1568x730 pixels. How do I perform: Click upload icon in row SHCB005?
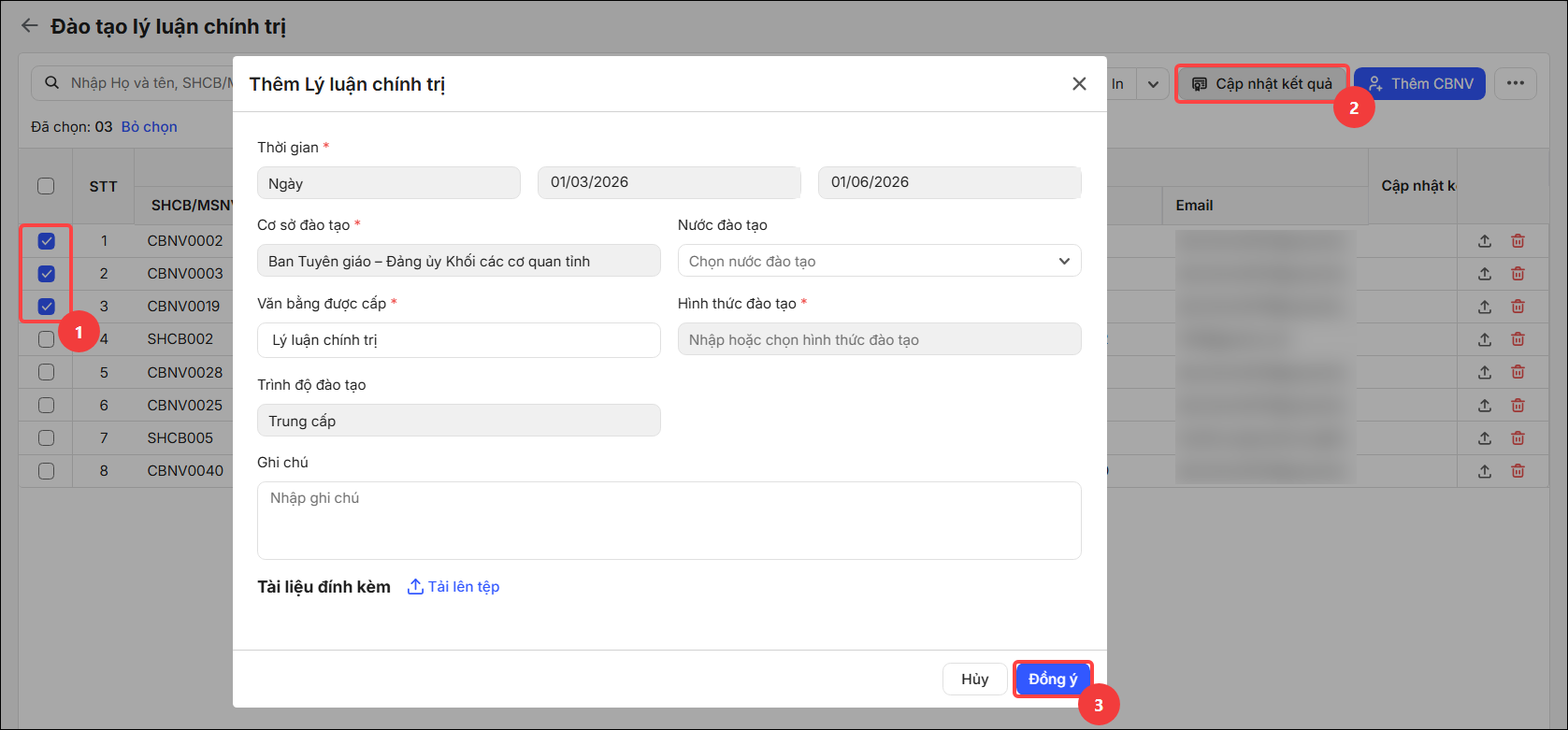tap(1485, 438)
